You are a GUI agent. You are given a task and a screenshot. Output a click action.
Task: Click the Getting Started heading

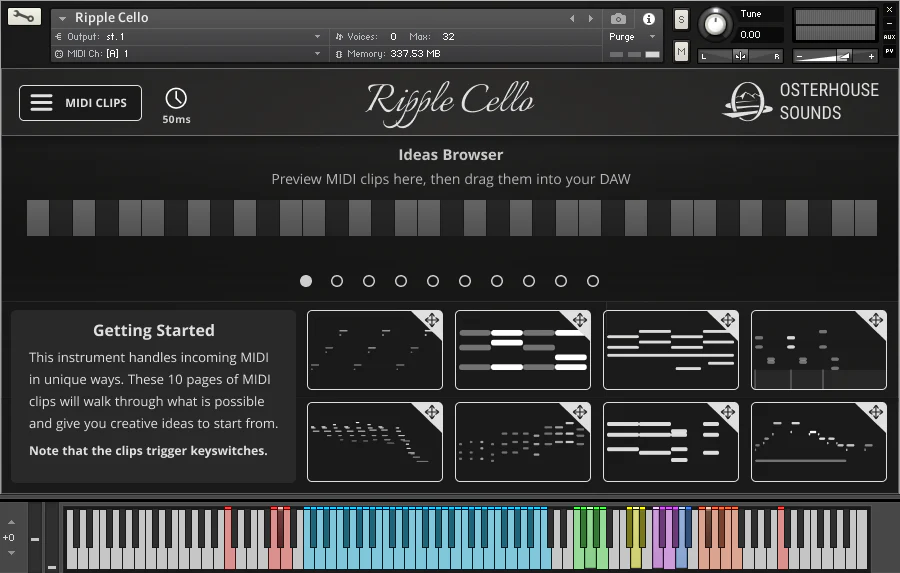tap(154, 330)
